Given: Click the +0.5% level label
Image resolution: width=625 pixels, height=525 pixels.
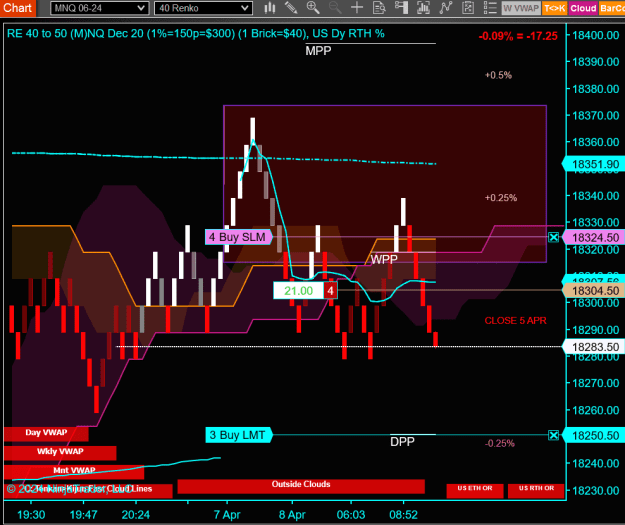Looking at the screenshot, I should [x=498, y=75].
